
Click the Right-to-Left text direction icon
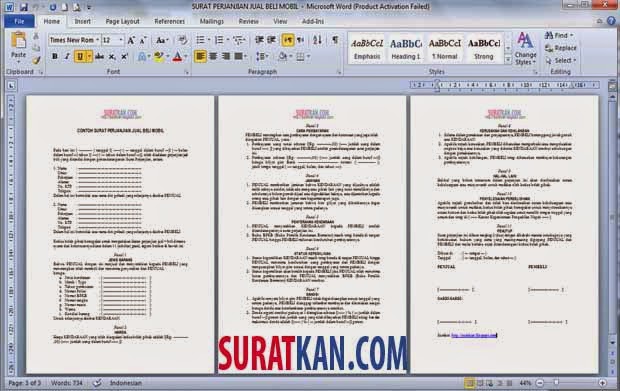click(x=301, y=40)
